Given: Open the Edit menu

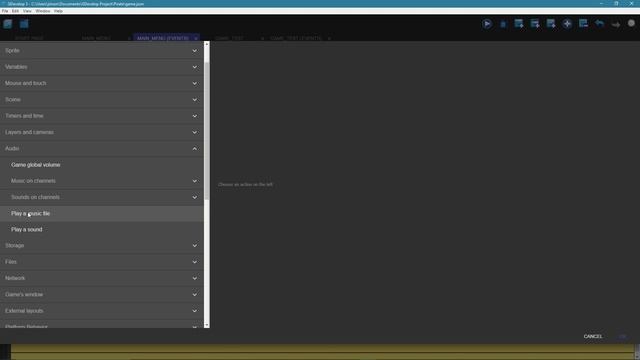Looking at the screenshot, I should [15, 11].
